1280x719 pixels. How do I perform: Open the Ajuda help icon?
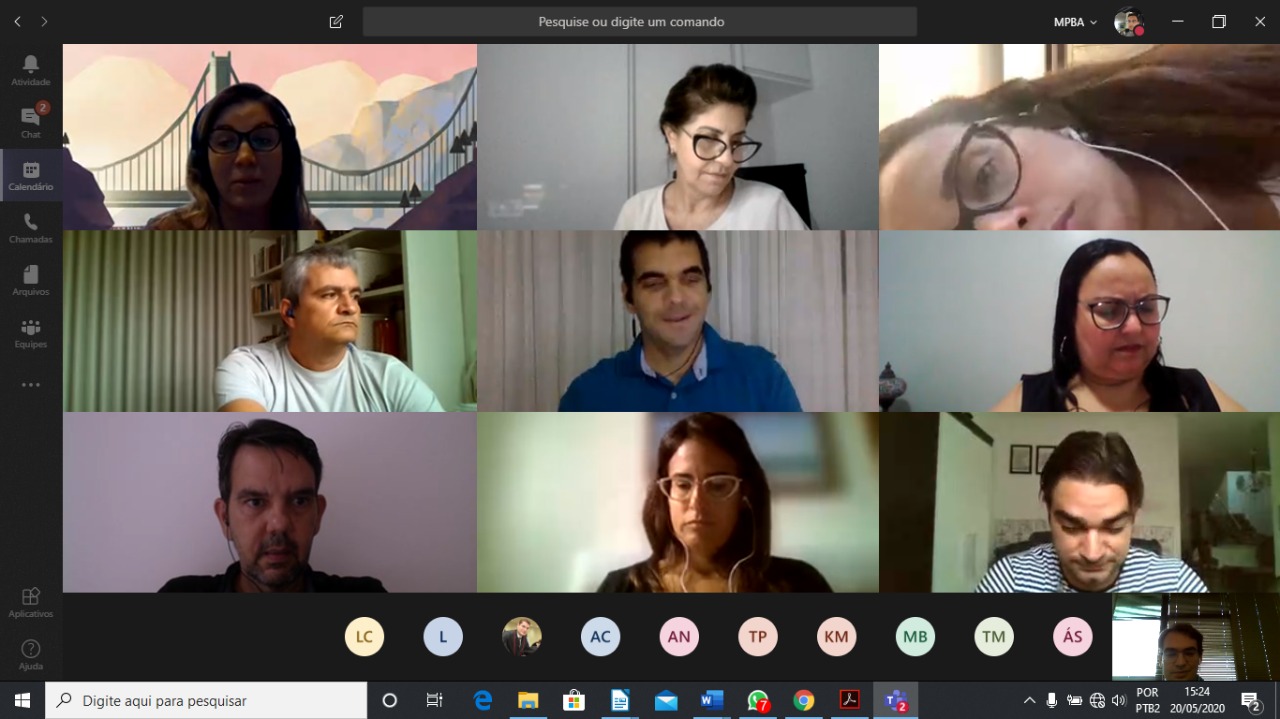(x=31, y=654)
